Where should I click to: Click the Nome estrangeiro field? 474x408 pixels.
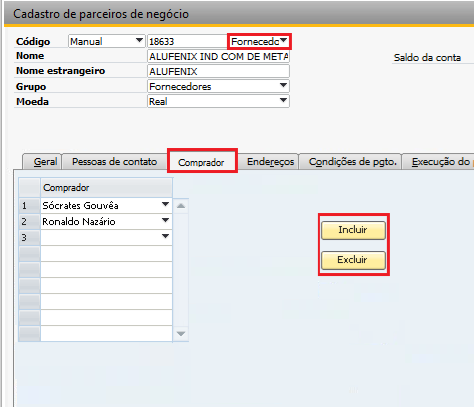[x=218, y=71]
